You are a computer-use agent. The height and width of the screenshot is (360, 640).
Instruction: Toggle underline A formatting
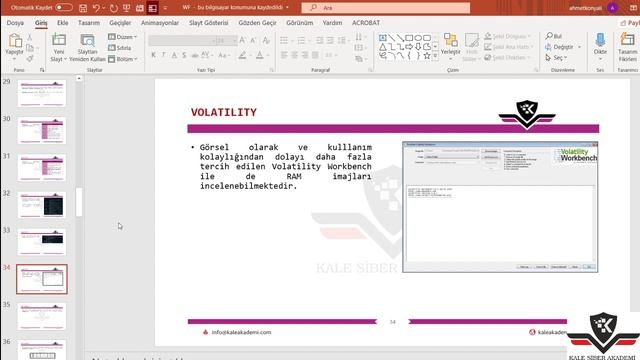point(174,55)
